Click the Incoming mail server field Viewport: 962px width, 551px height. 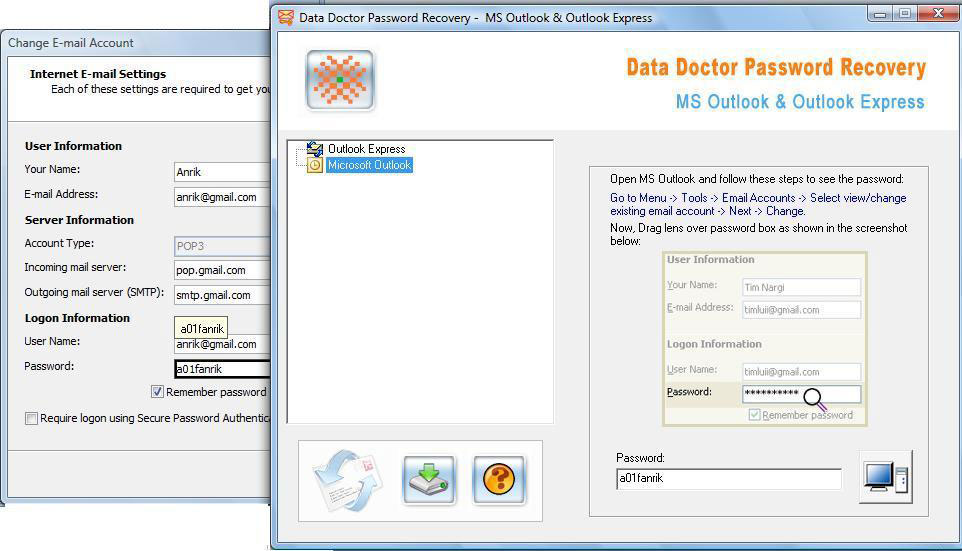pyautogui.click(x=222, y=270)
